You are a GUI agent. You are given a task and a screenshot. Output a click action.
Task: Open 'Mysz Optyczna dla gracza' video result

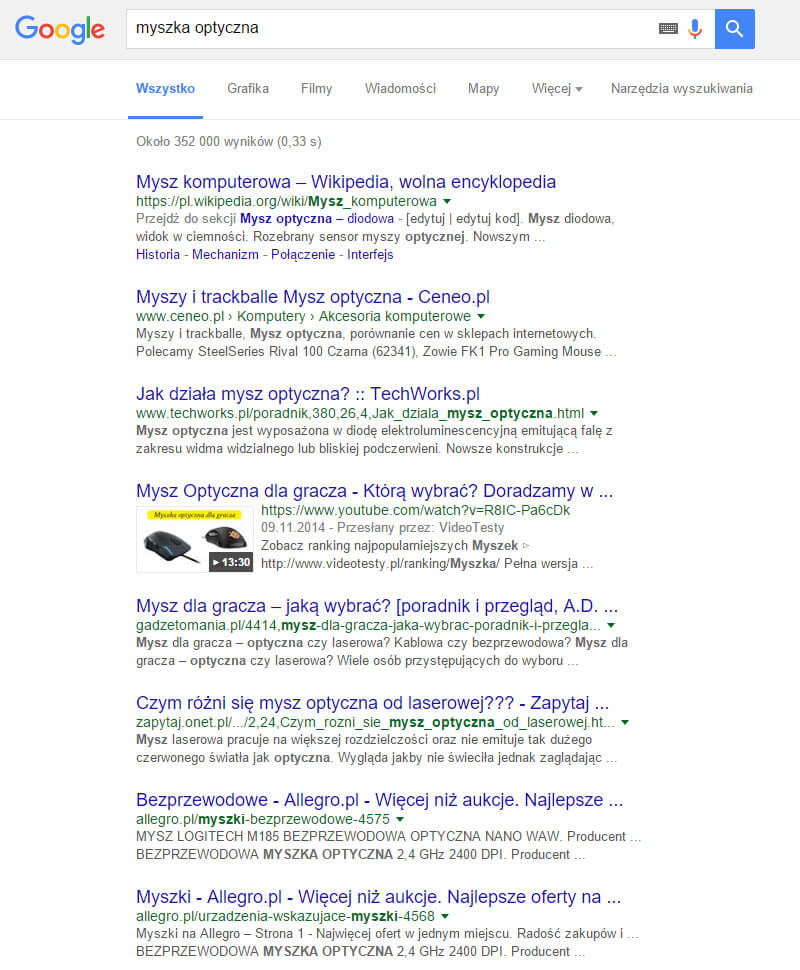[x=374, y=491]
